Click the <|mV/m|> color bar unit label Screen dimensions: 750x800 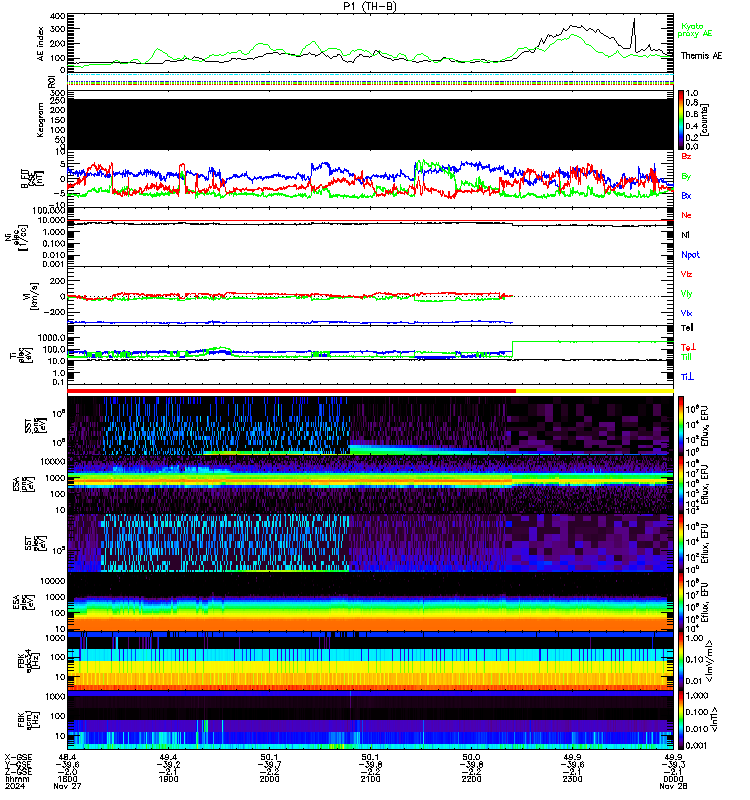(710, 661)
